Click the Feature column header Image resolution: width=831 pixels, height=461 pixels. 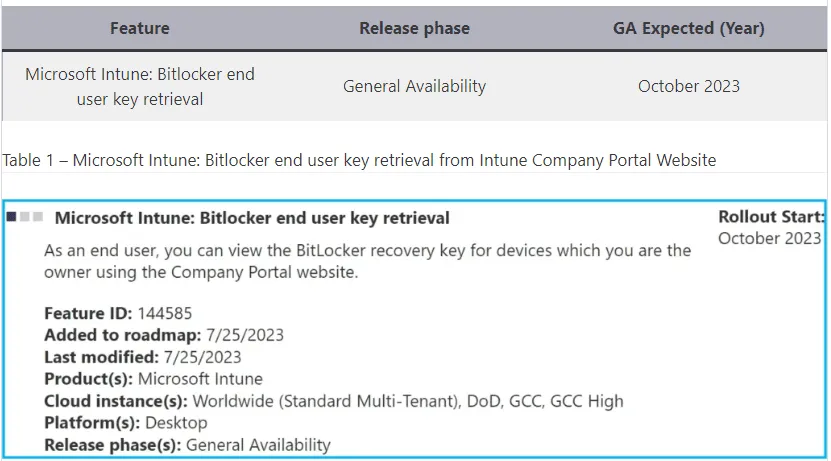point(140,28)
